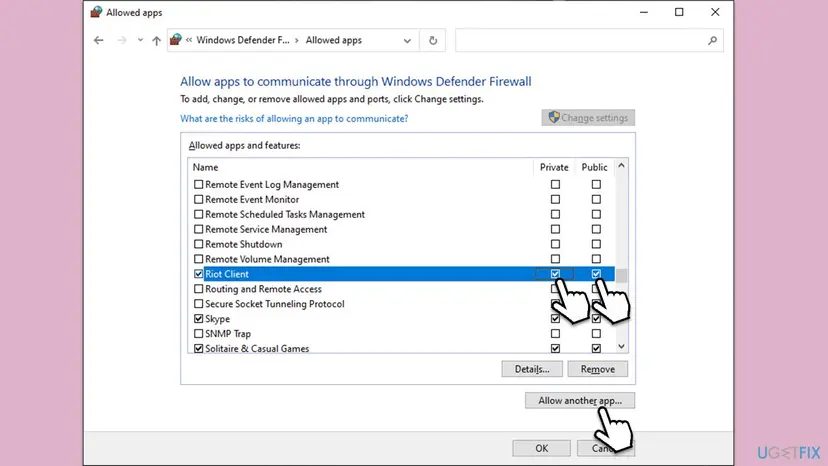Click the search magnifier icon

pos(712,40)
